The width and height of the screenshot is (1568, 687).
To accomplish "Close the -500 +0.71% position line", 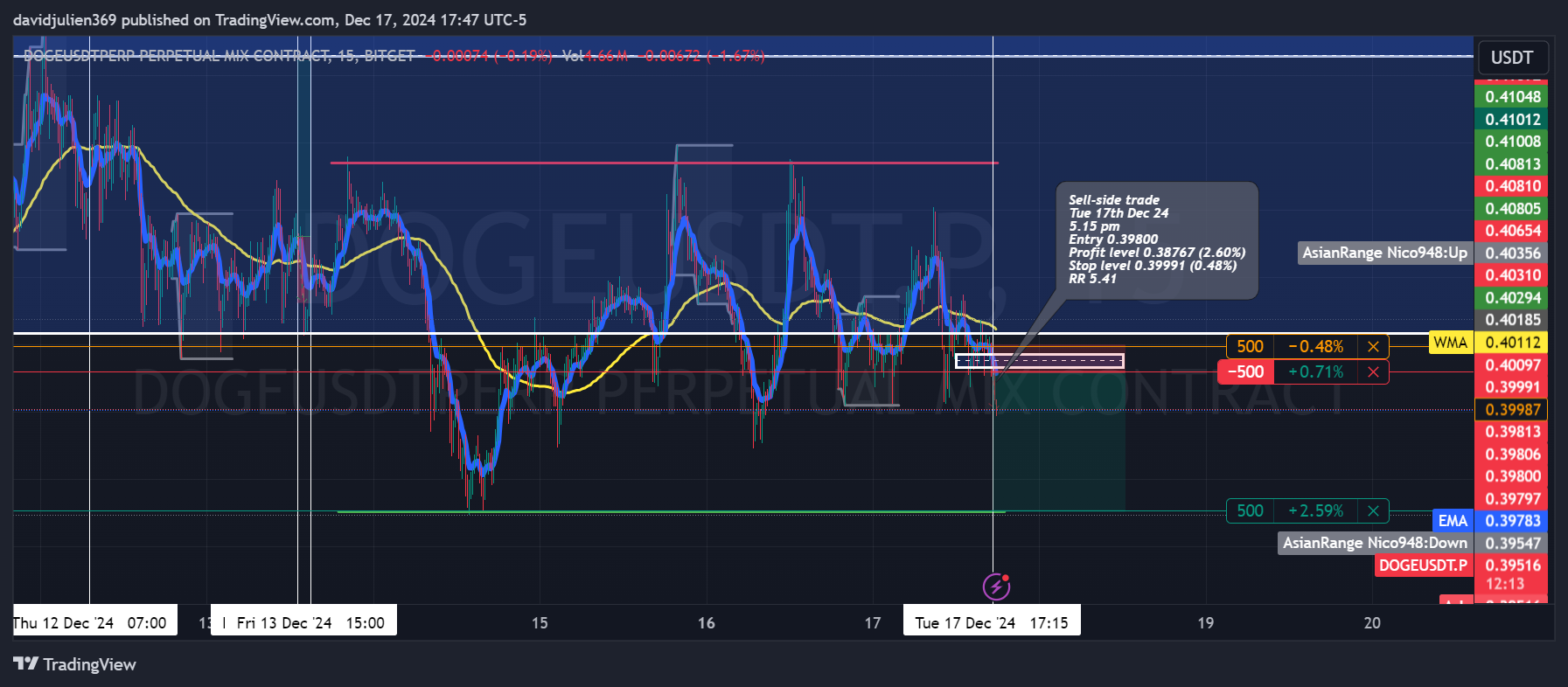I will pyautogui.click(x=1373, y=372).
